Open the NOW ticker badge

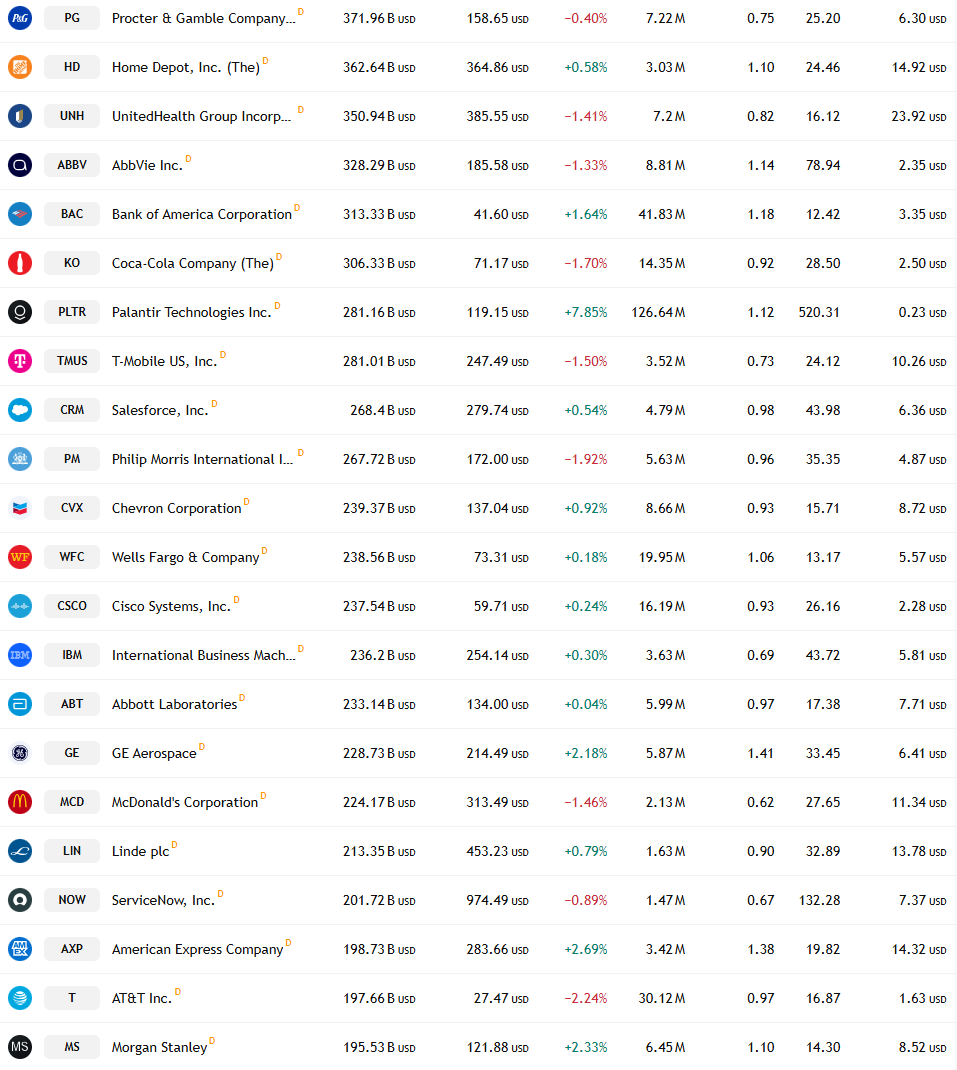(72, 900)
